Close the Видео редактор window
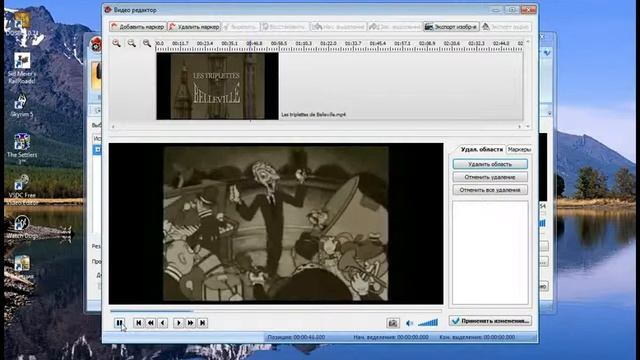This screenshot has width=640, height=360. click(x=529, y=9)
